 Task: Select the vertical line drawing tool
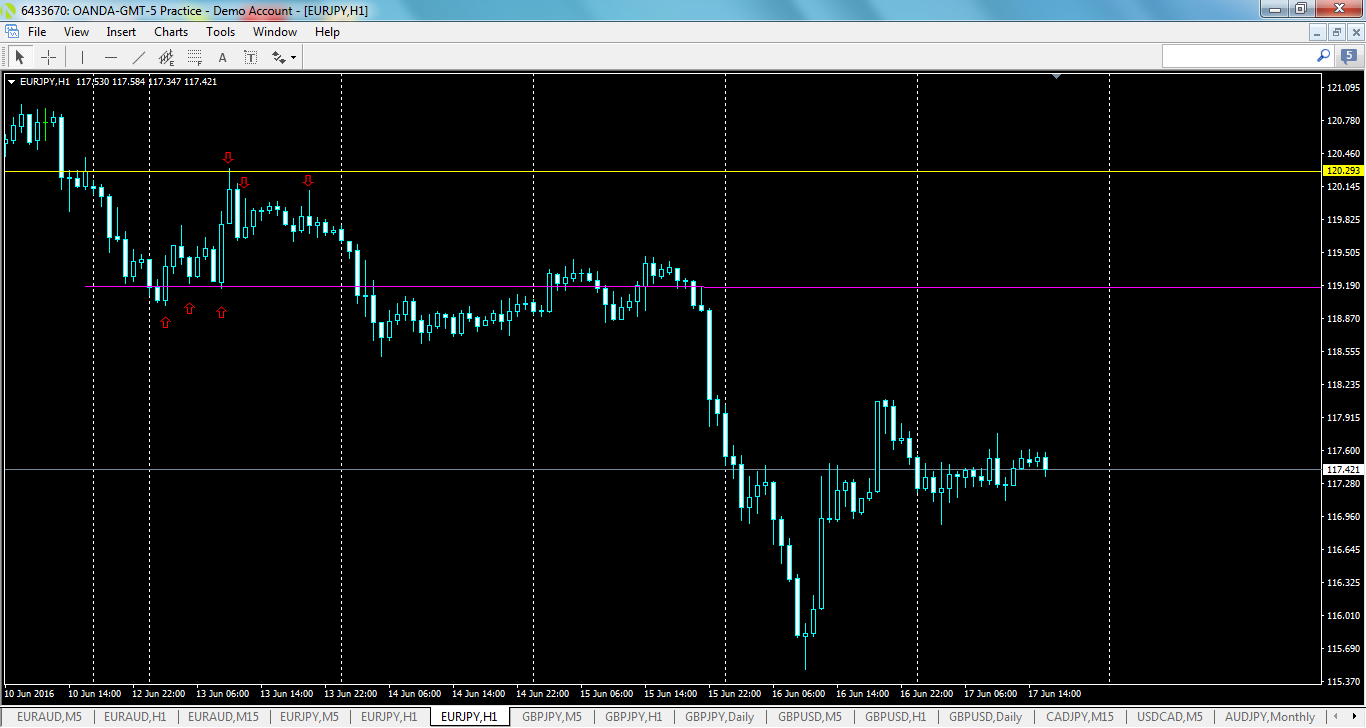point(82,57)
